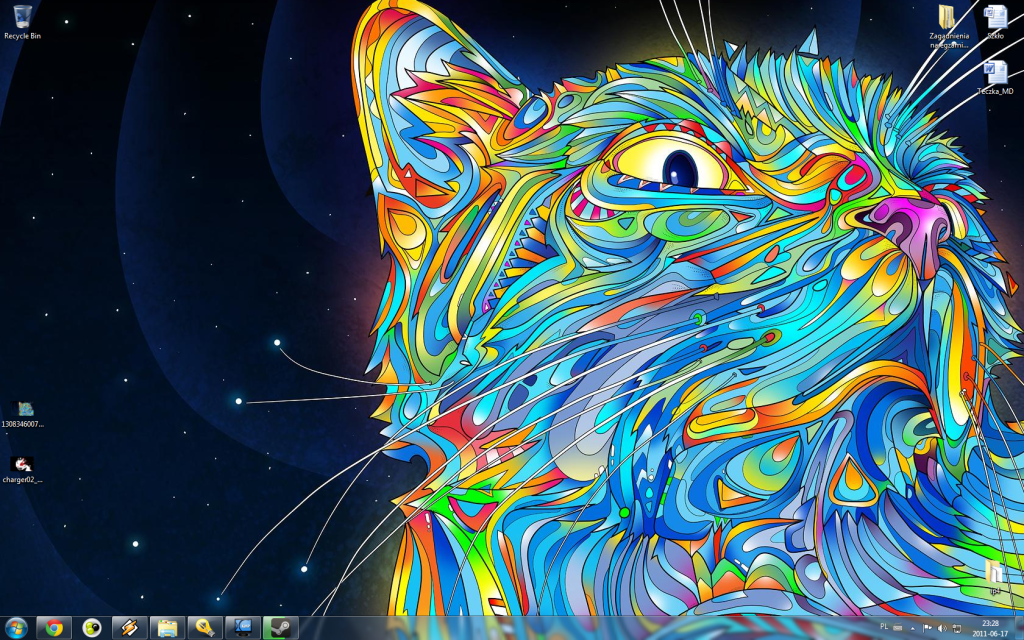1024x640 pixels.
Task: Click the PL input language indicator
Action: click(884, 626)
